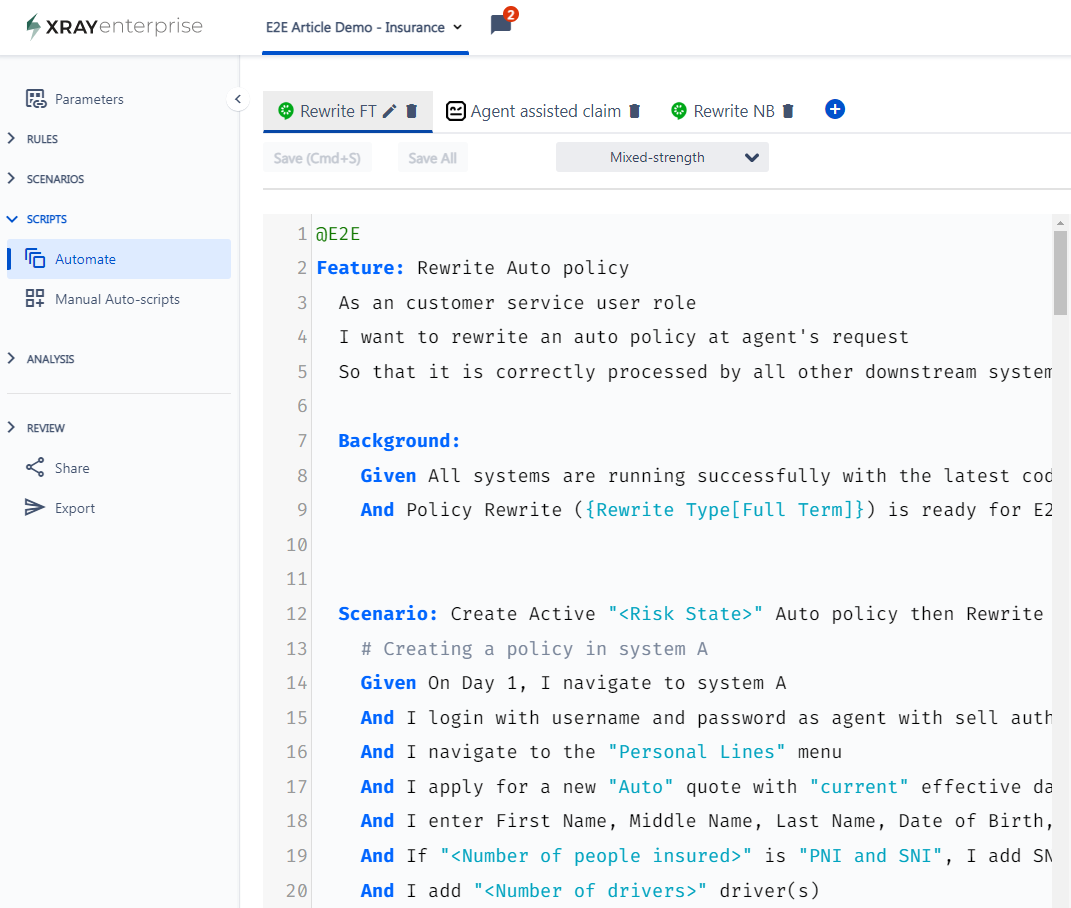This screenshot has height=908, width=1071.
Task: Click the Share icon in sidebar
Action: (35, 467)
